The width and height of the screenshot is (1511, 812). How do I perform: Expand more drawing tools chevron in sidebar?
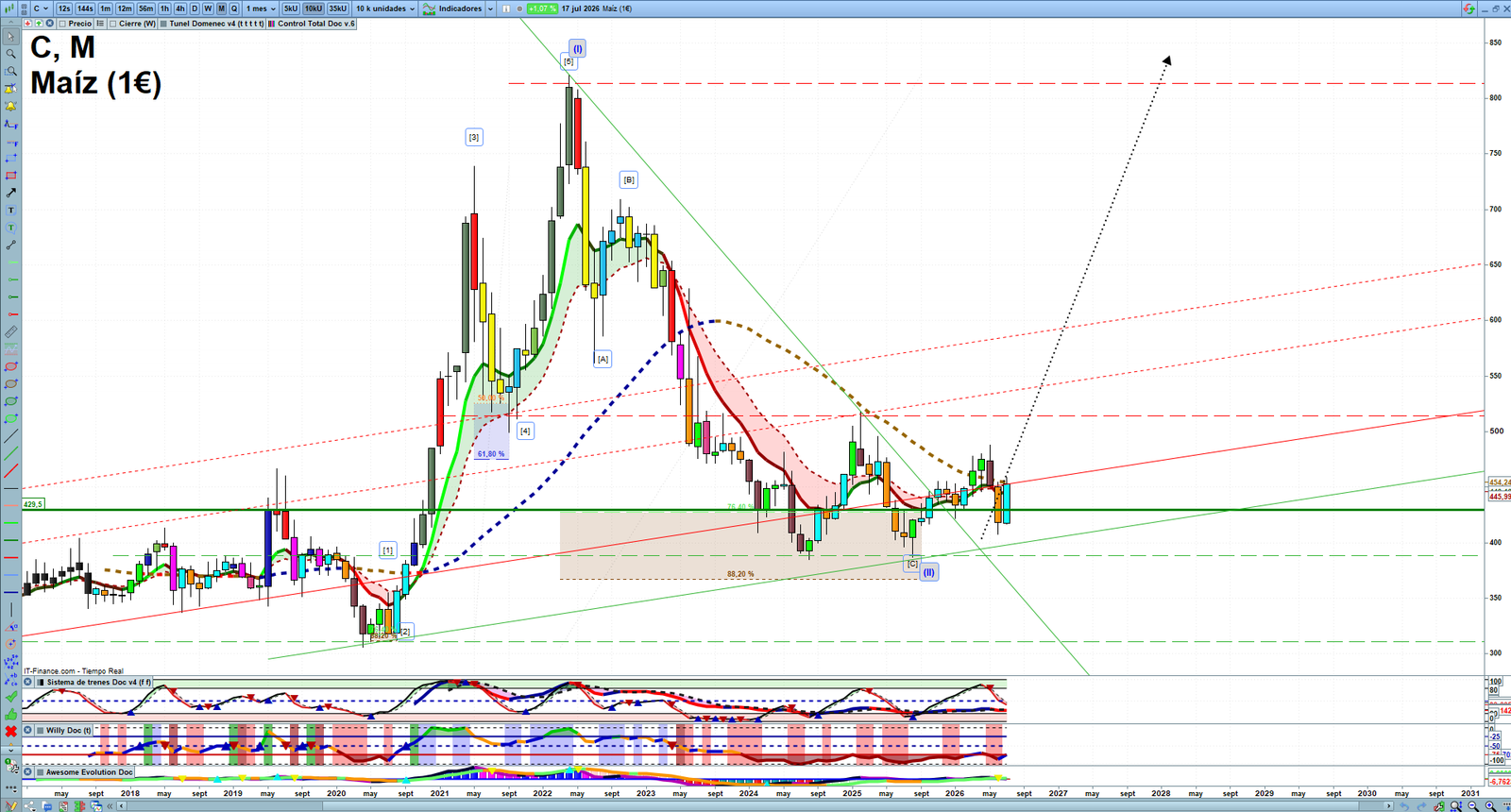click(x=10, y=751)
